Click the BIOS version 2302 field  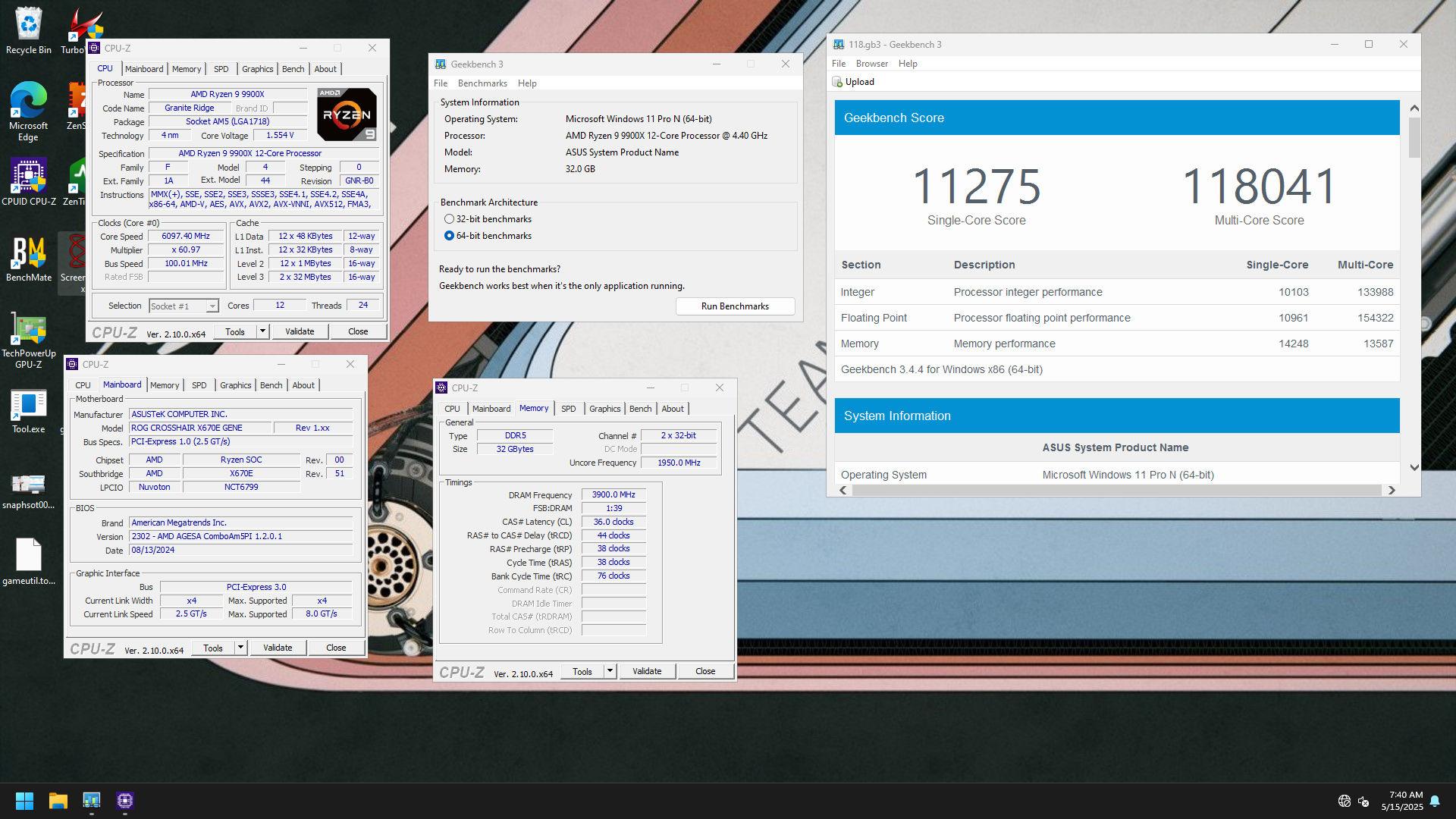[x=241, y=536]
